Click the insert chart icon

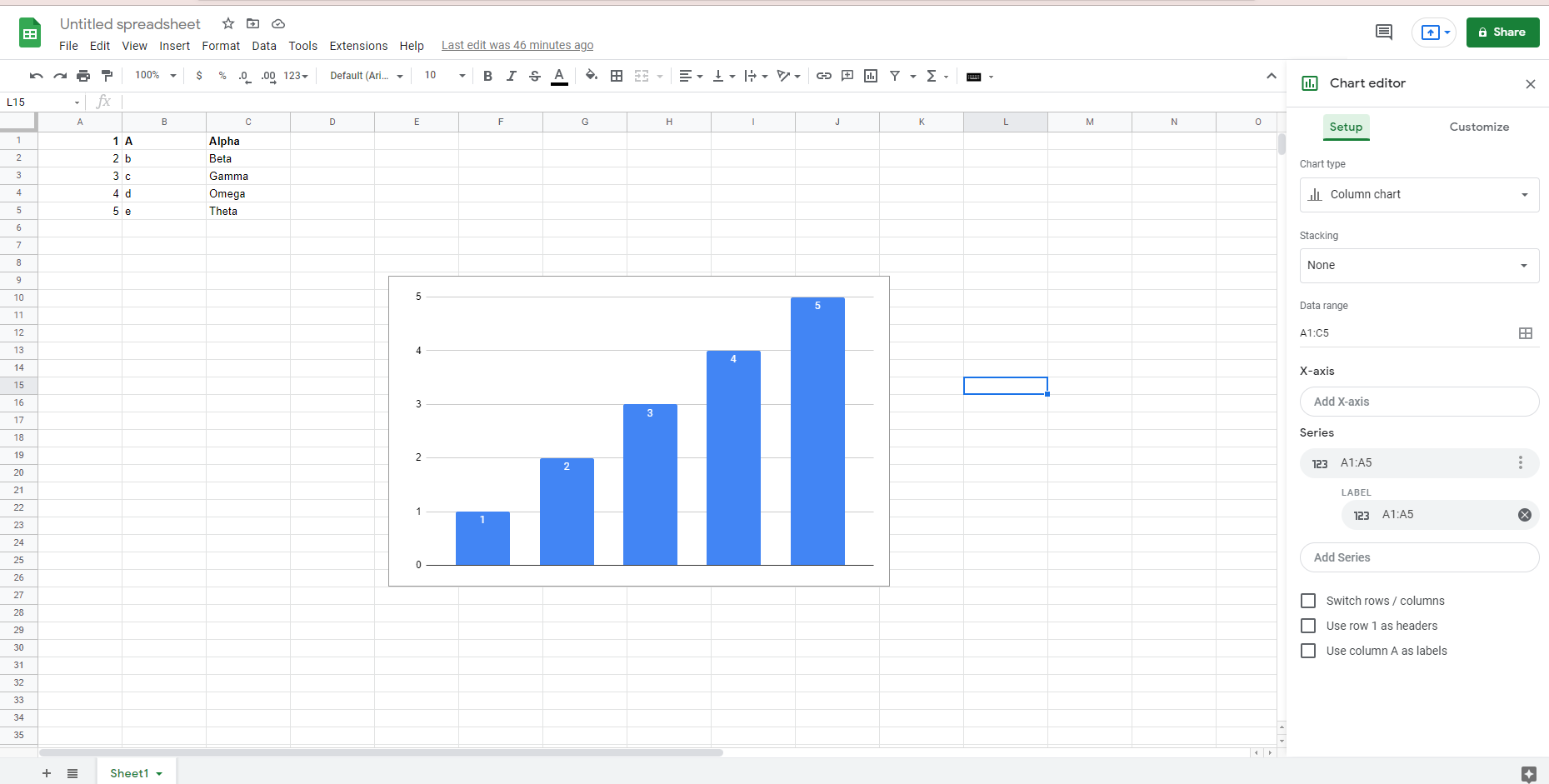click(x=871, y=76)
